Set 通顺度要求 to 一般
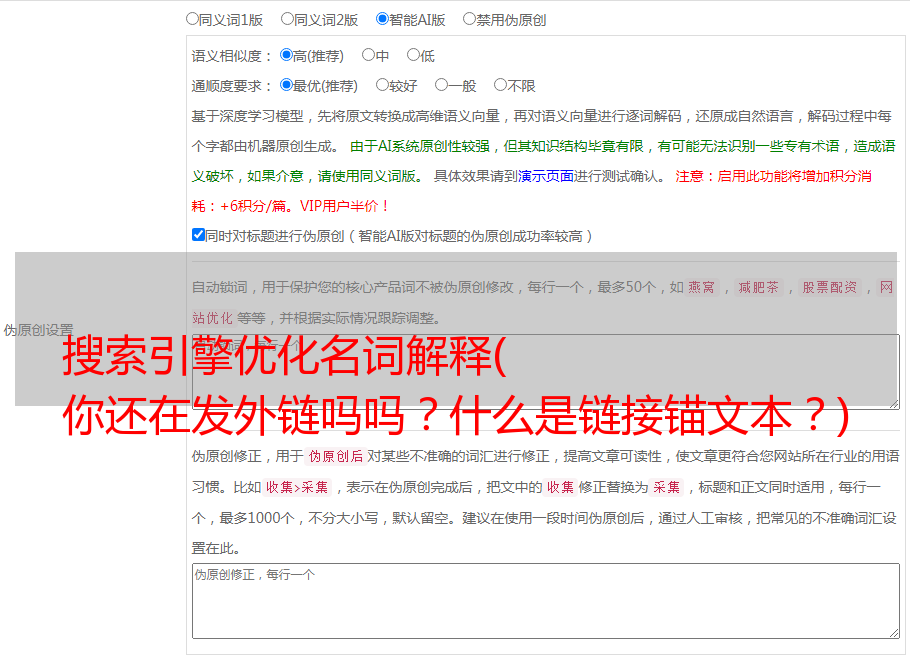 point(441,85)
